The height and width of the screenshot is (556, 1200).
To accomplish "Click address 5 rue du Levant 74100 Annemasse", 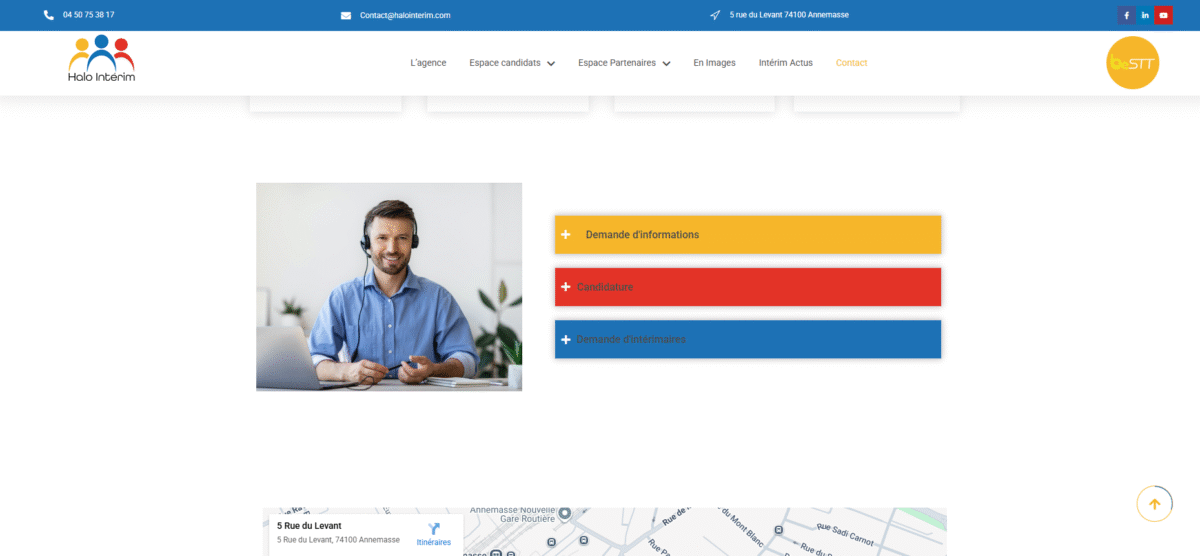I will pos(789,15).
